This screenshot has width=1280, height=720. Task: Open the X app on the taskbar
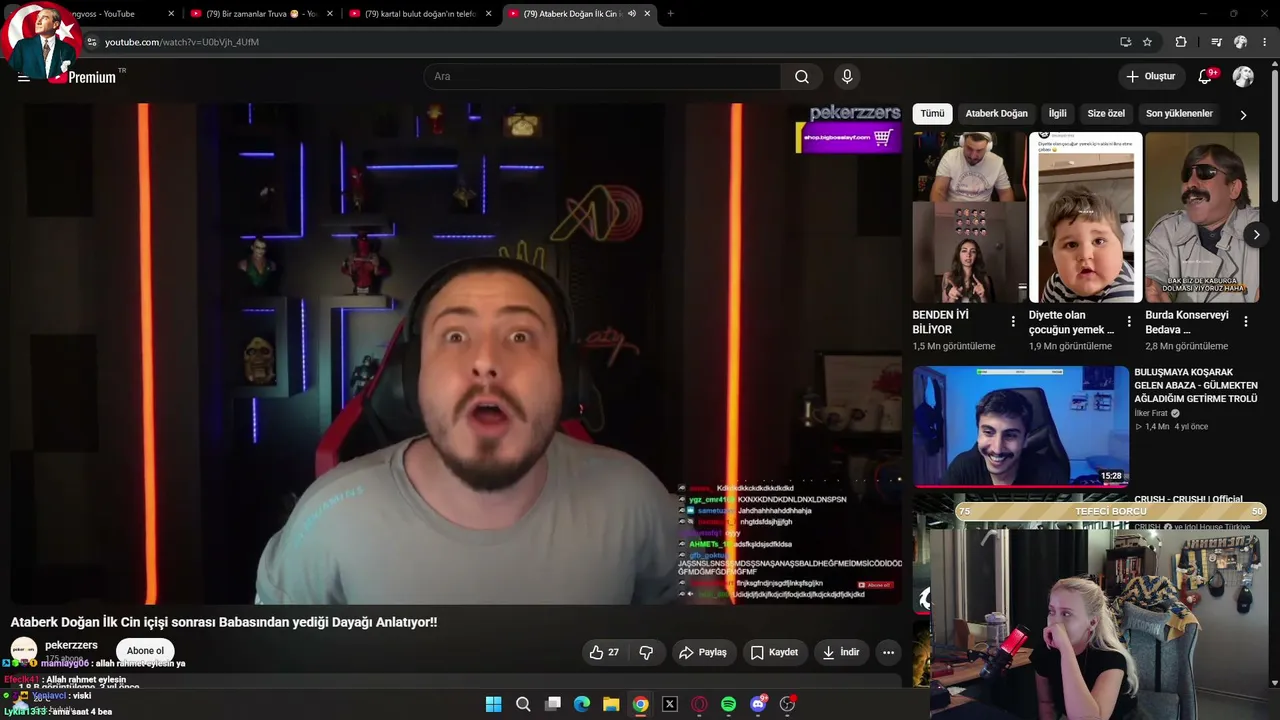click(670, 704)
